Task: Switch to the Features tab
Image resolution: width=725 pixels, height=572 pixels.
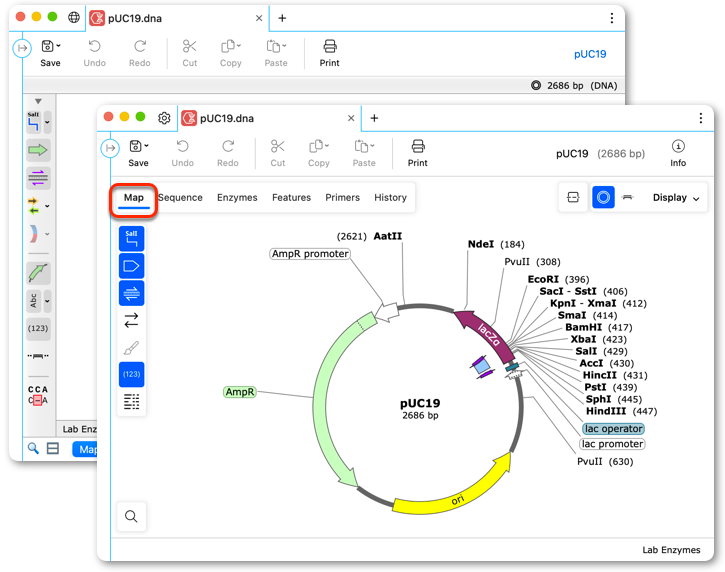Action: pos(291,197)
